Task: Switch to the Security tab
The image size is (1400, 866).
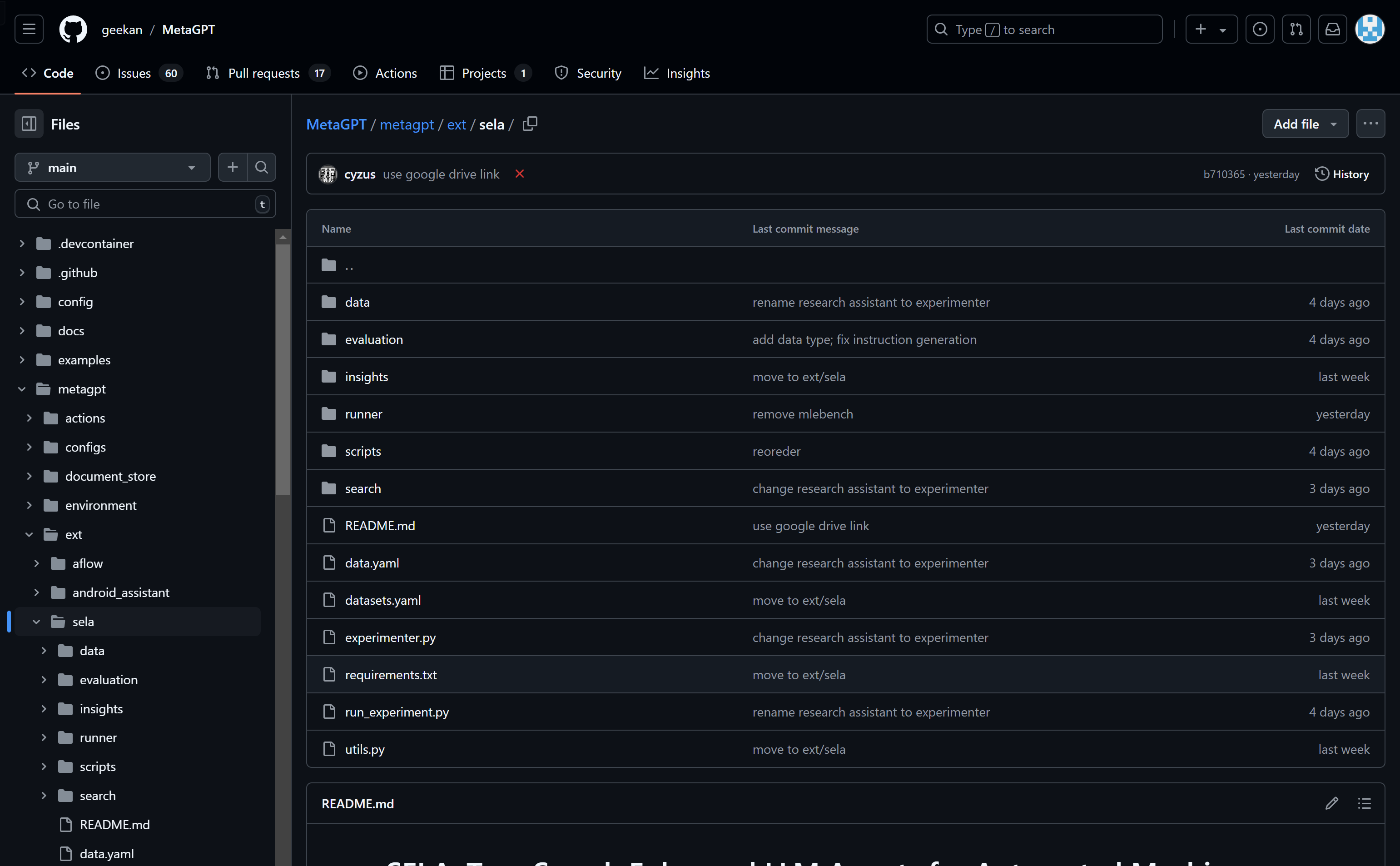Action: [587, 73]
